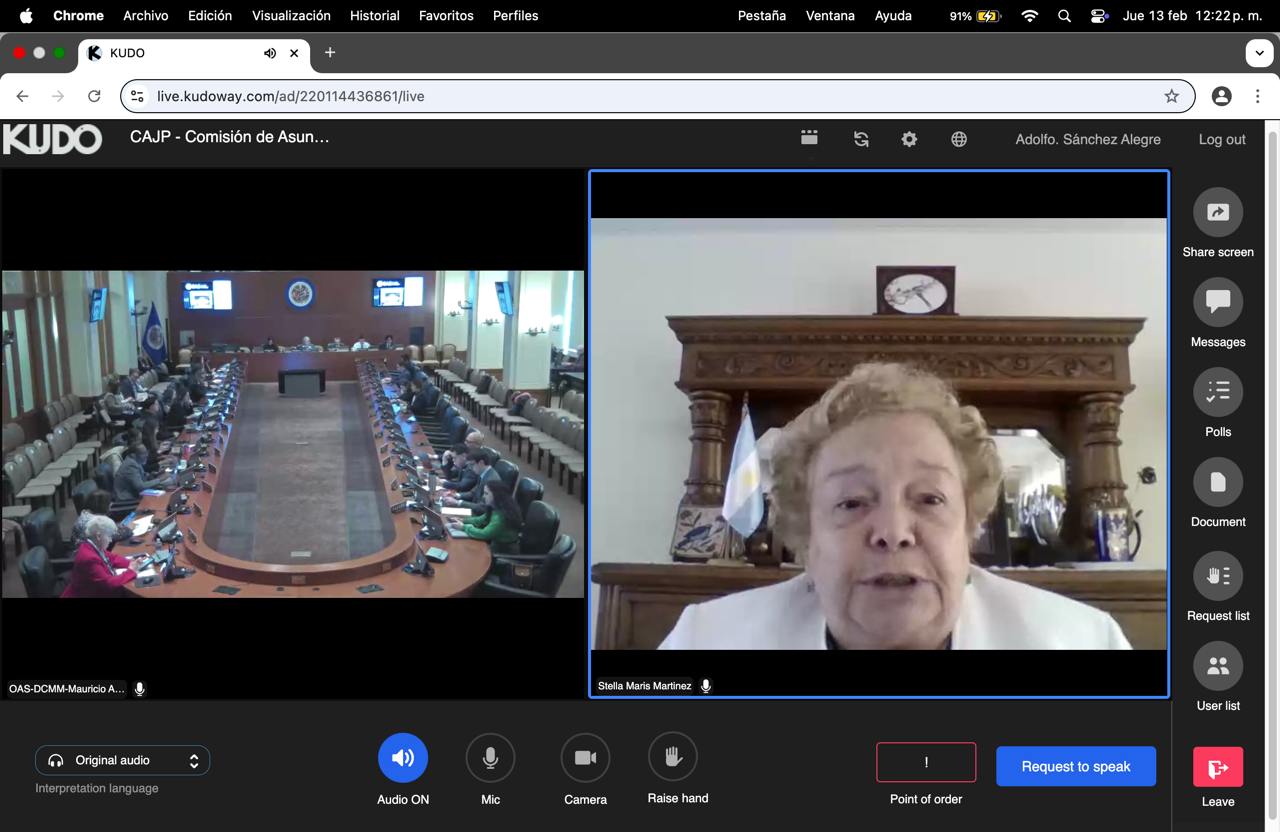Click the Request to speak button
The height and width of the screenshot is (832, 1280).
(x=1076, y=767)
